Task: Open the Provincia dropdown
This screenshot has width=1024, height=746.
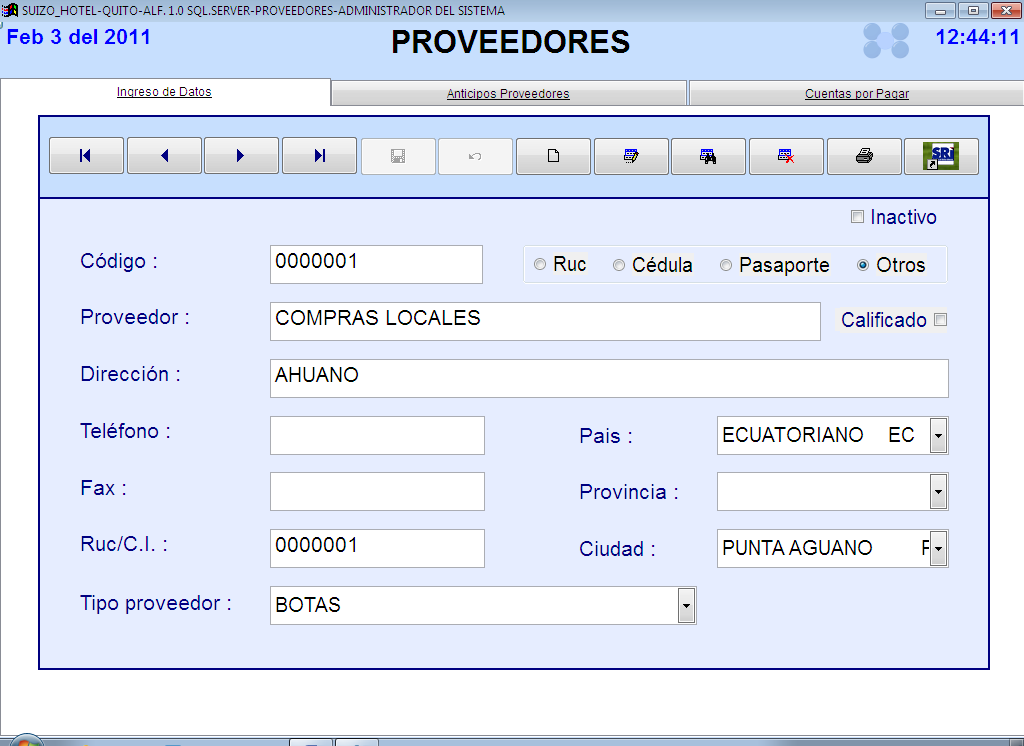Action: tap(938, 492)
